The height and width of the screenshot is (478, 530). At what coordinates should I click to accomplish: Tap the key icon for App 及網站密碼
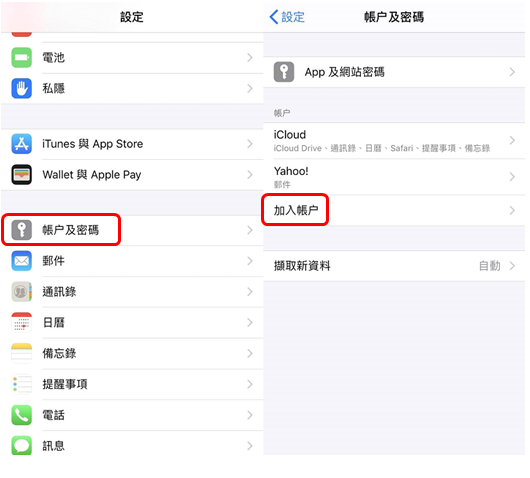(x=284, y=72)
